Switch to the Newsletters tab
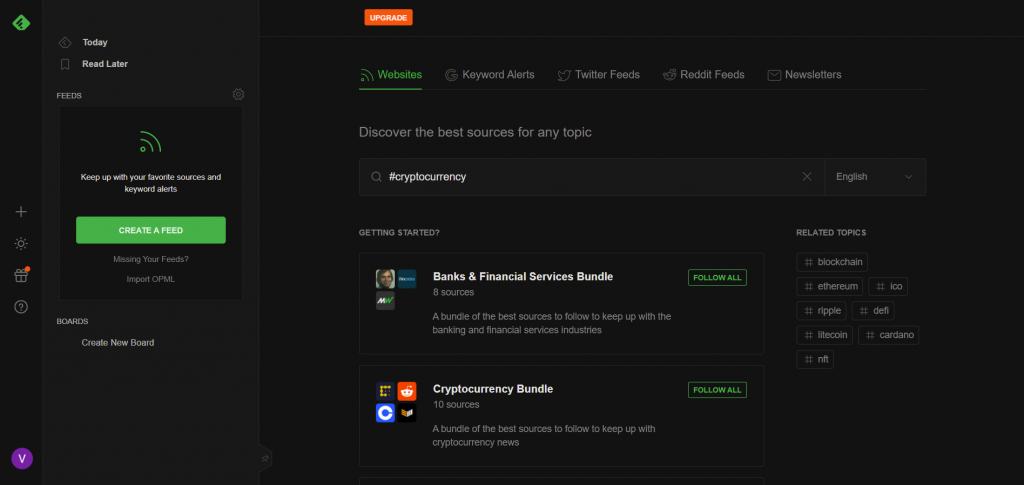 (x=805, y=75)
